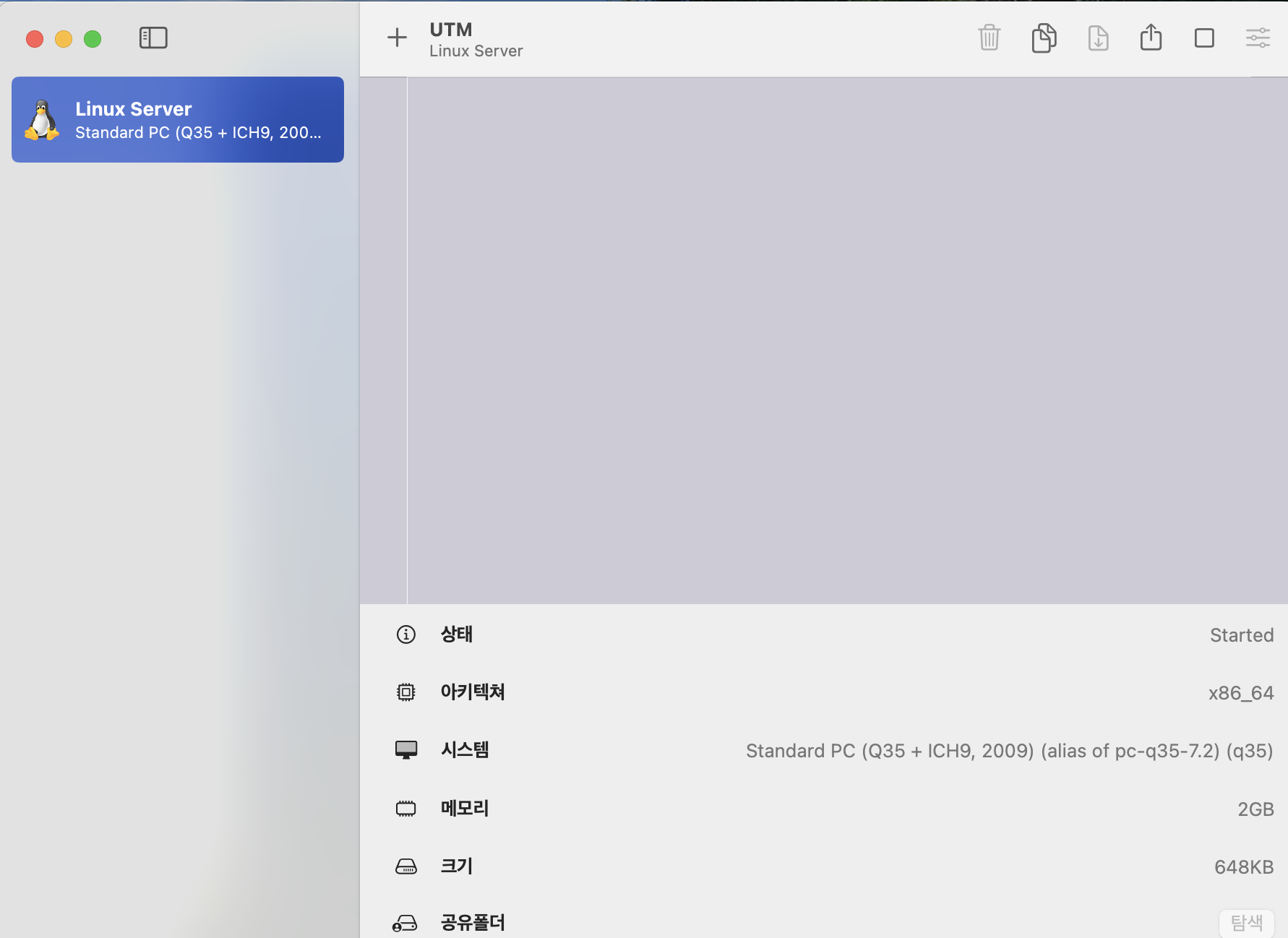
Task: Select Linux Server in the sidebar list
Action: tap(178, 120)
